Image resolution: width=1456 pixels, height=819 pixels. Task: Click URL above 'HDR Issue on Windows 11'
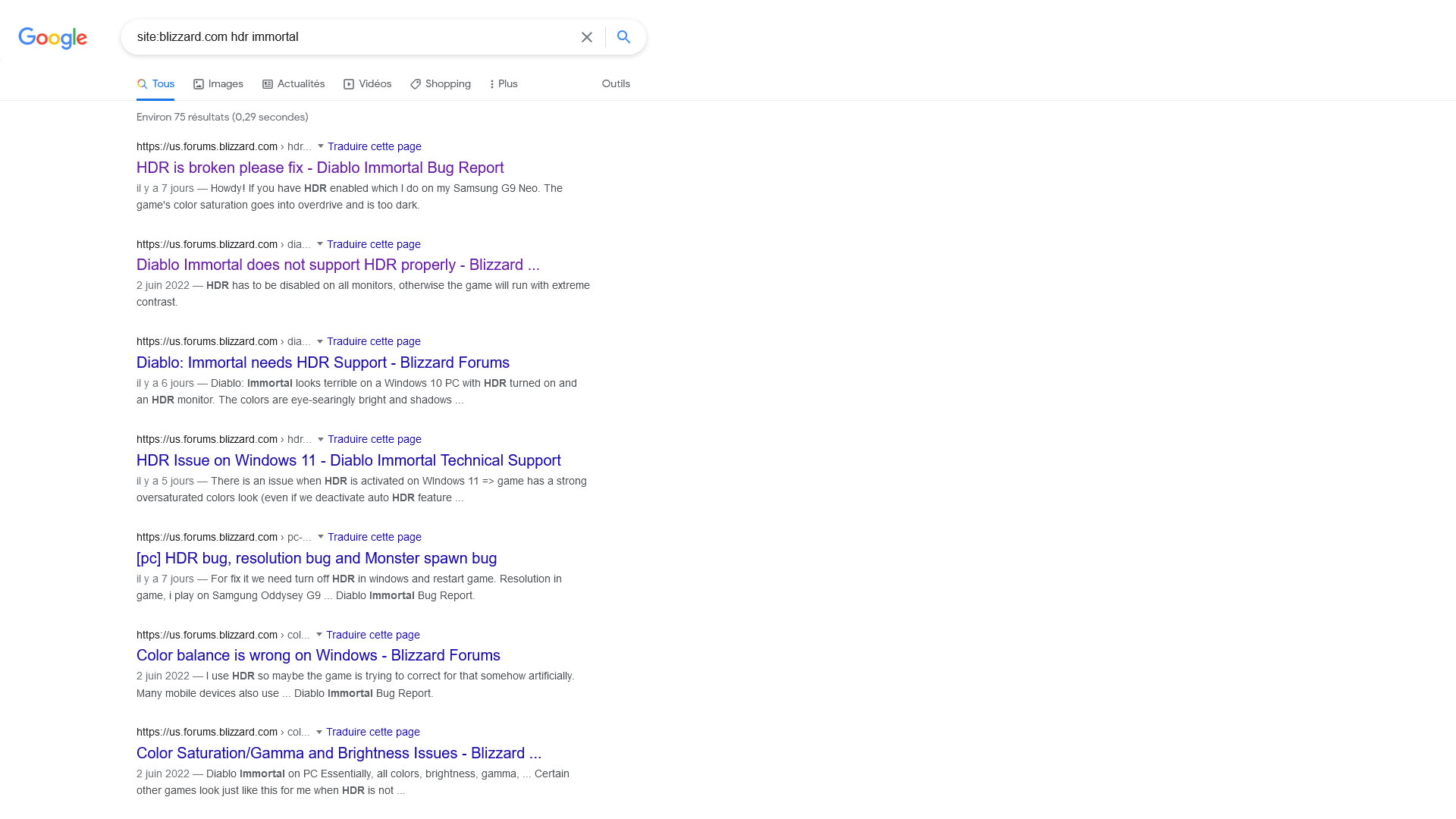224,439
